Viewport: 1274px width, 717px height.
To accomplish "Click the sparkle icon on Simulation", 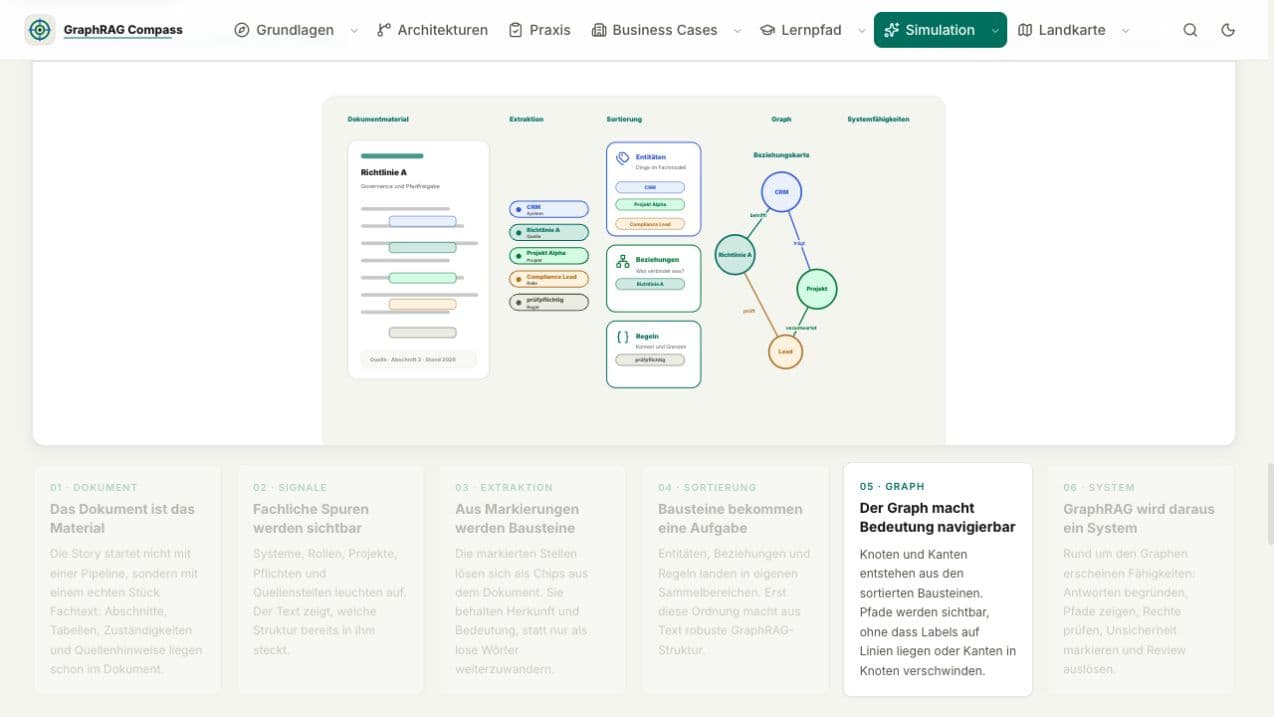I will (x=892, y=30).
